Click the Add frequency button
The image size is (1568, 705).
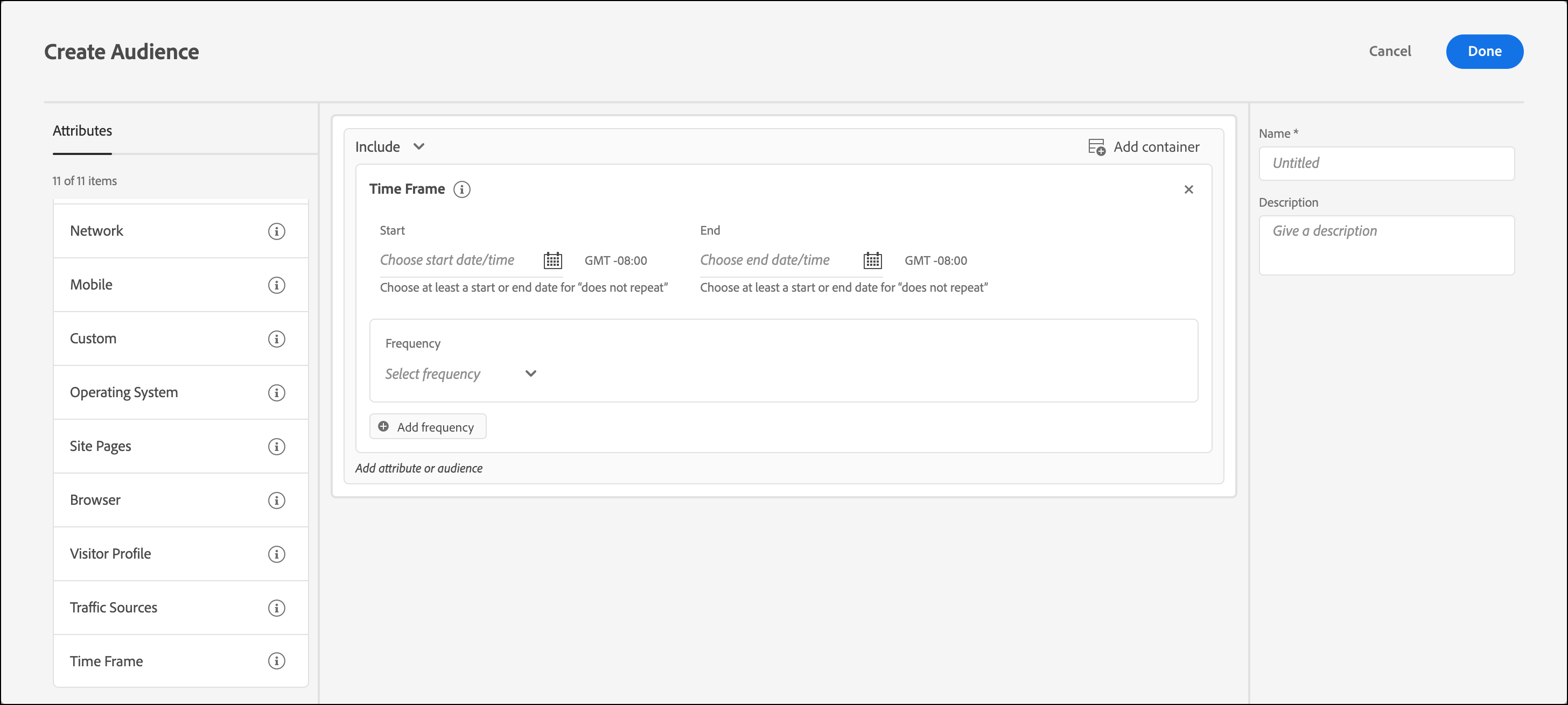[x=428, y=426]
